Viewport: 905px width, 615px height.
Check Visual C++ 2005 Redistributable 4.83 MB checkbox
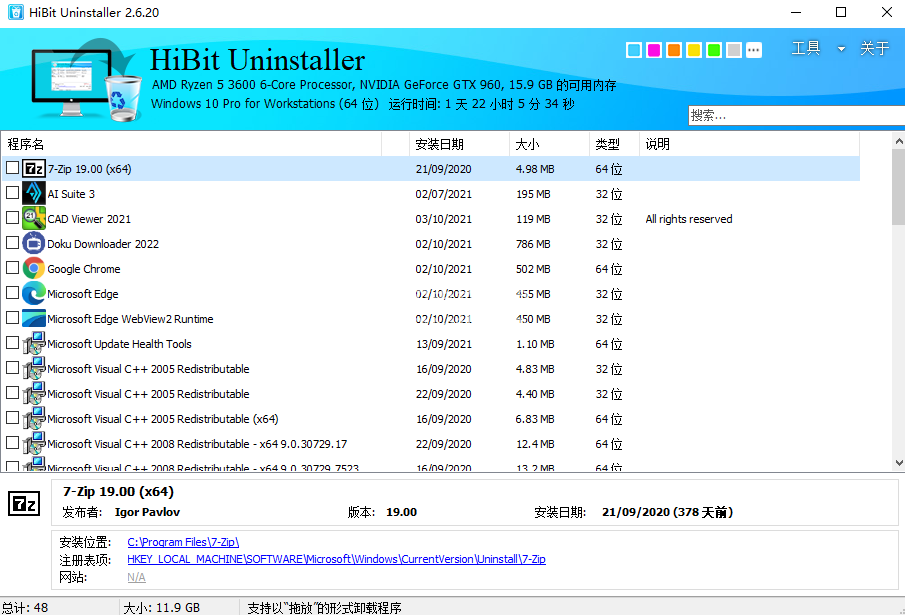pyautogui.click(x=12, y=368)
